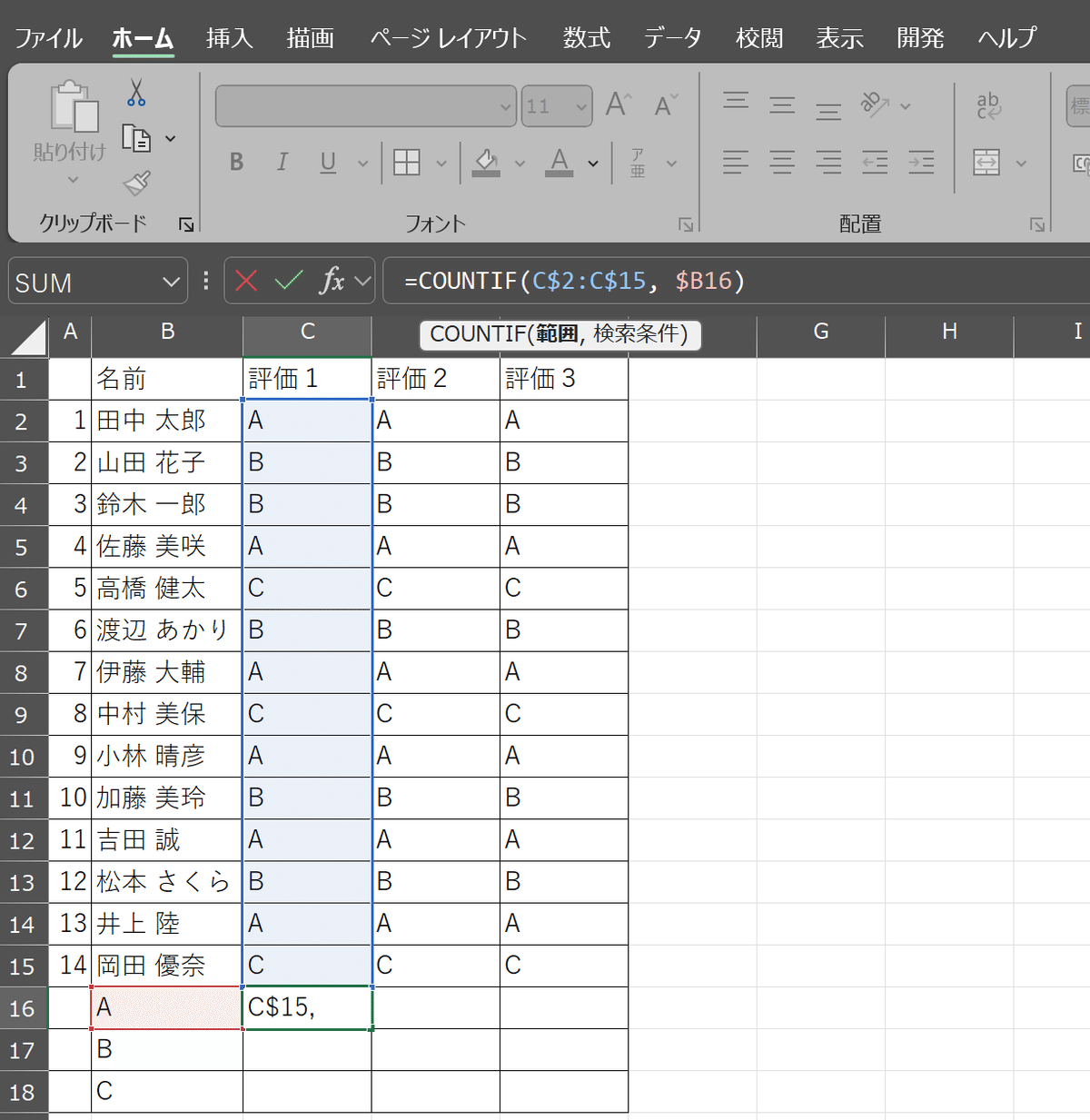Open border style dropdown arrow
This screenshot has width=1090, height=1120.
click(441, 164)
